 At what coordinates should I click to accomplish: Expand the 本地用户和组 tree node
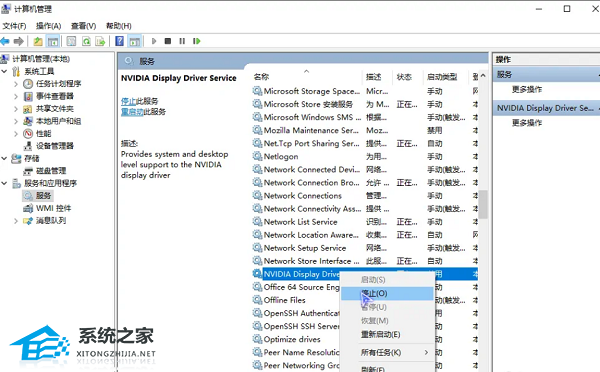[x=16, y=121]
